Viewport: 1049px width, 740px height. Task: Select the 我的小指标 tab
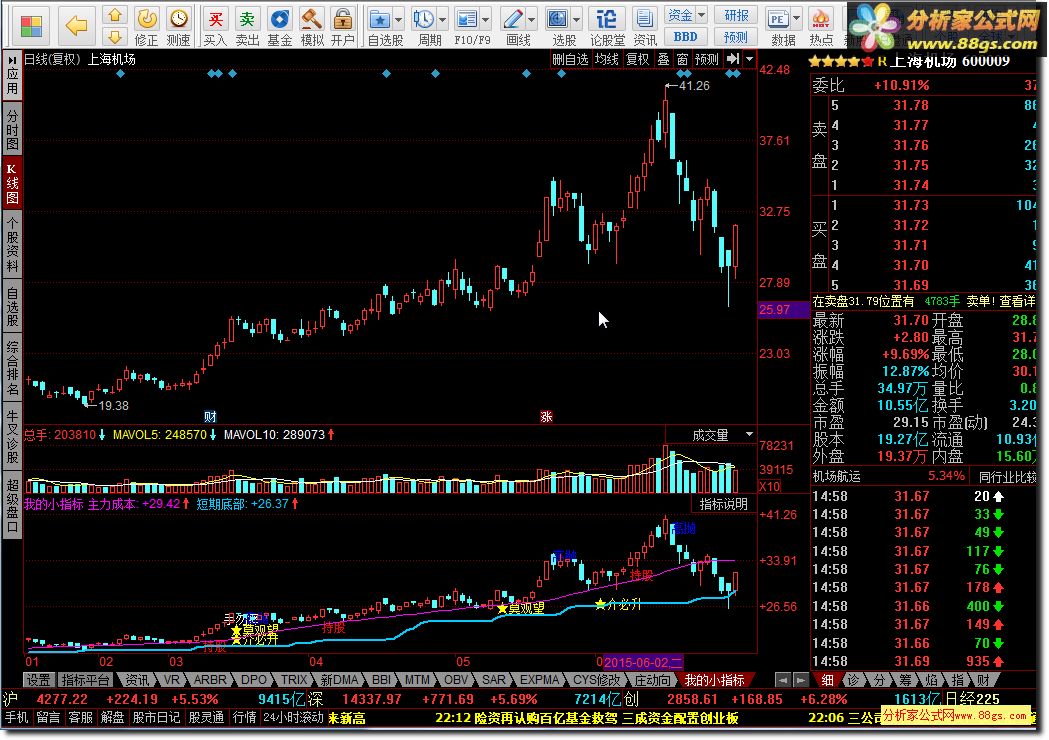tap(714, 680)
